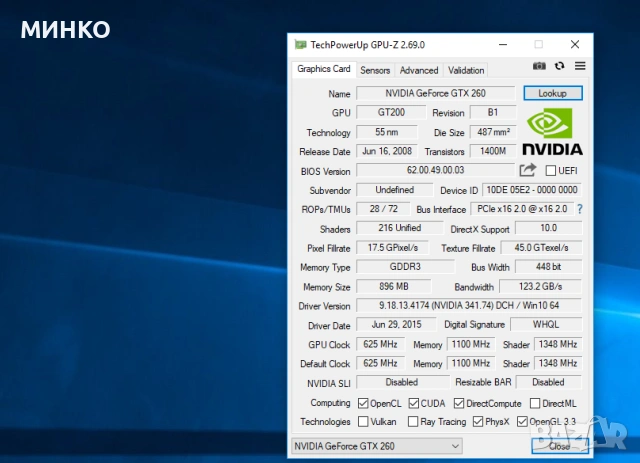Toggle the Ray Tracing checkbox
The image size is (640, 463).
tap(413, 421)
